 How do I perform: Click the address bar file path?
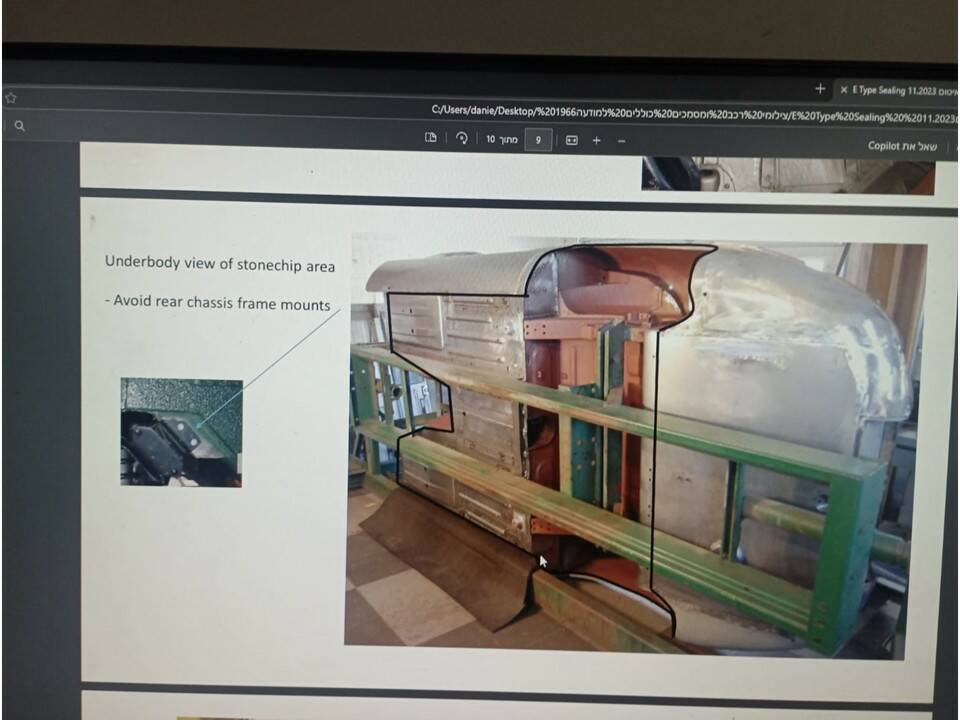[x=690, y=113]
